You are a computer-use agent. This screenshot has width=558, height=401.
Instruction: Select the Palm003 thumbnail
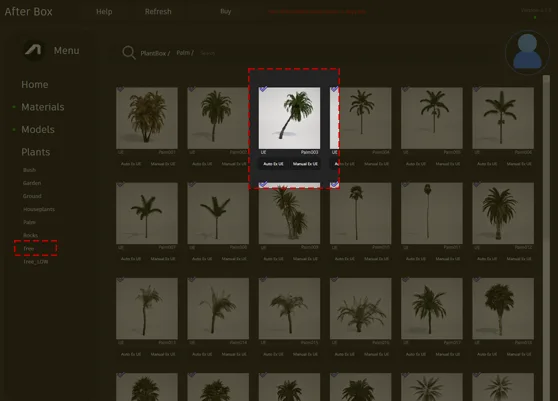[x=289, y=118]
